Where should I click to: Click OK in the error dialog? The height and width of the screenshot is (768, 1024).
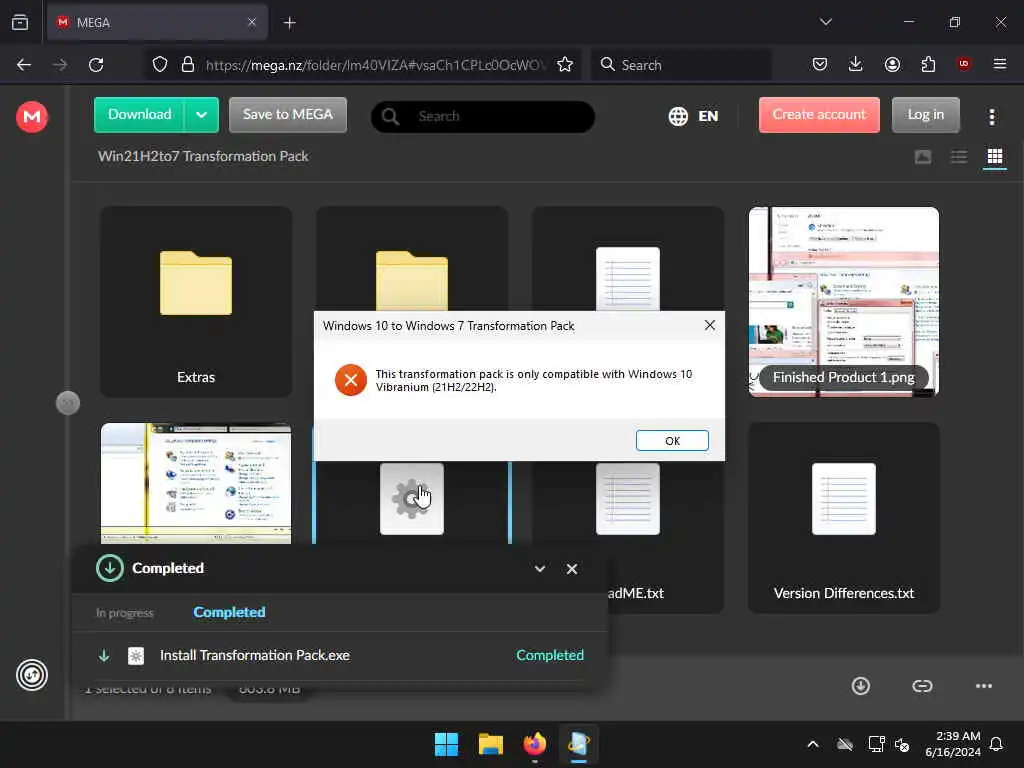pos(672,441)
